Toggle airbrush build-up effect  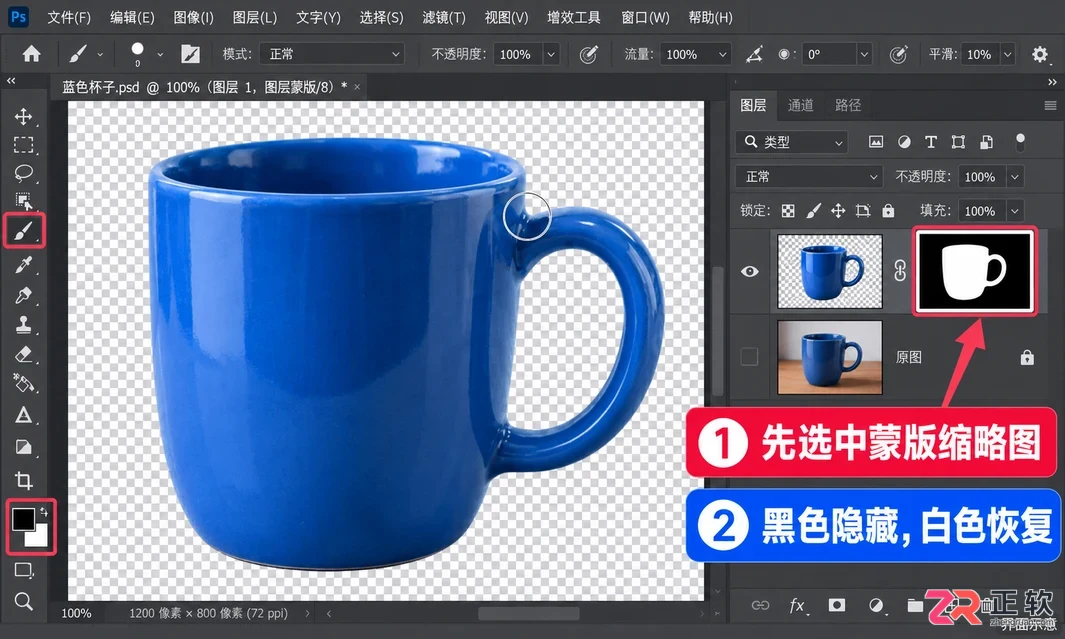pyautogui.click(x=754, y=54)
